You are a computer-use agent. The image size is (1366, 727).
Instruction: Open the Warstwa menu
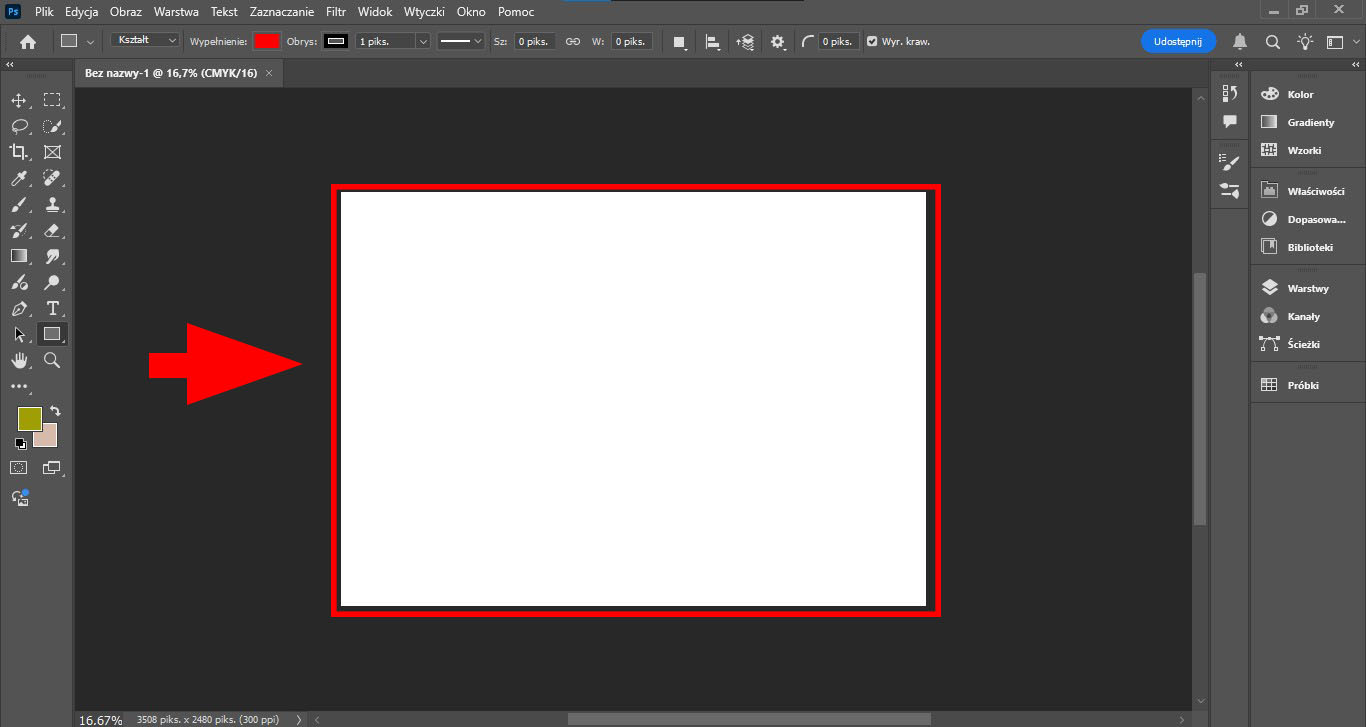176,12
